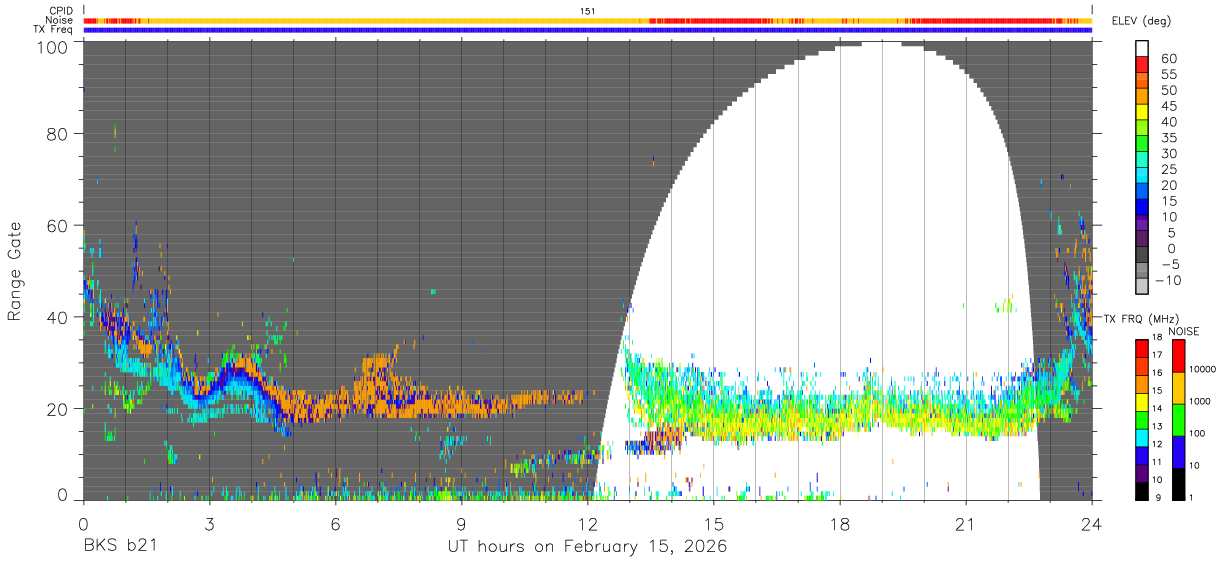
Task: Select the red 17 MHz TX frequency swatch
Action: click(1142, 348)
